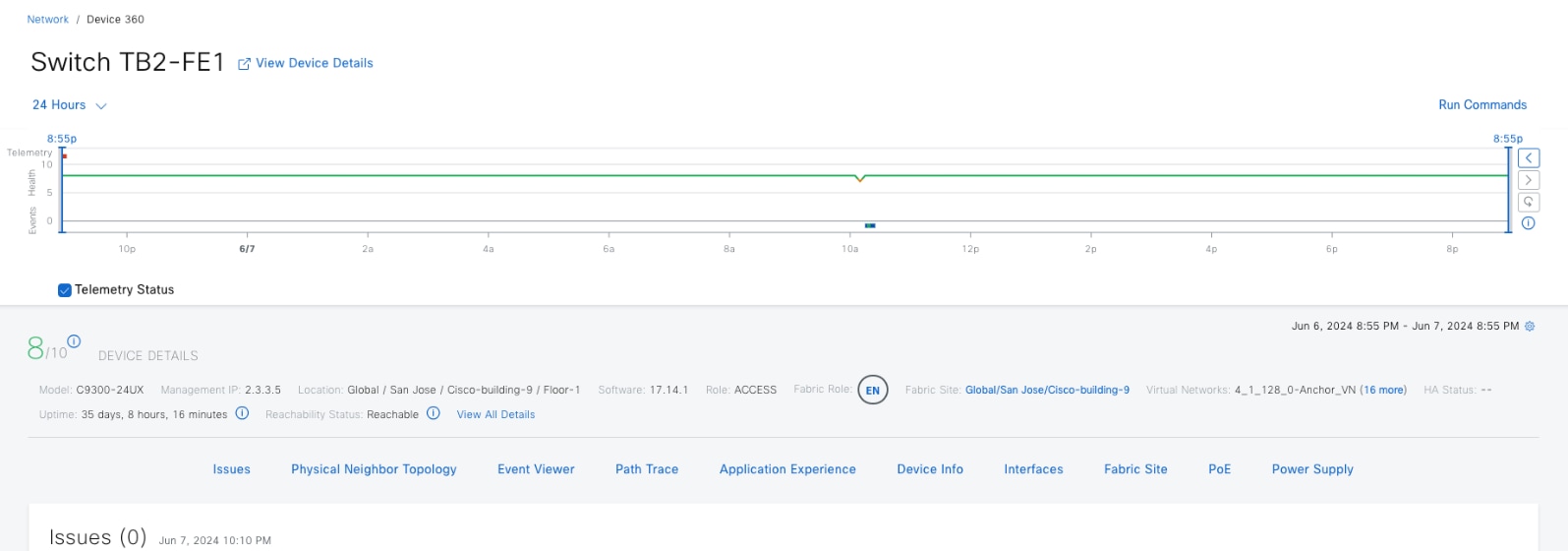The height and width of the screenshot is (551, 1568).
Task: Open the Path Trace tab
Action: pyautogui.click(x=647, y=469)
